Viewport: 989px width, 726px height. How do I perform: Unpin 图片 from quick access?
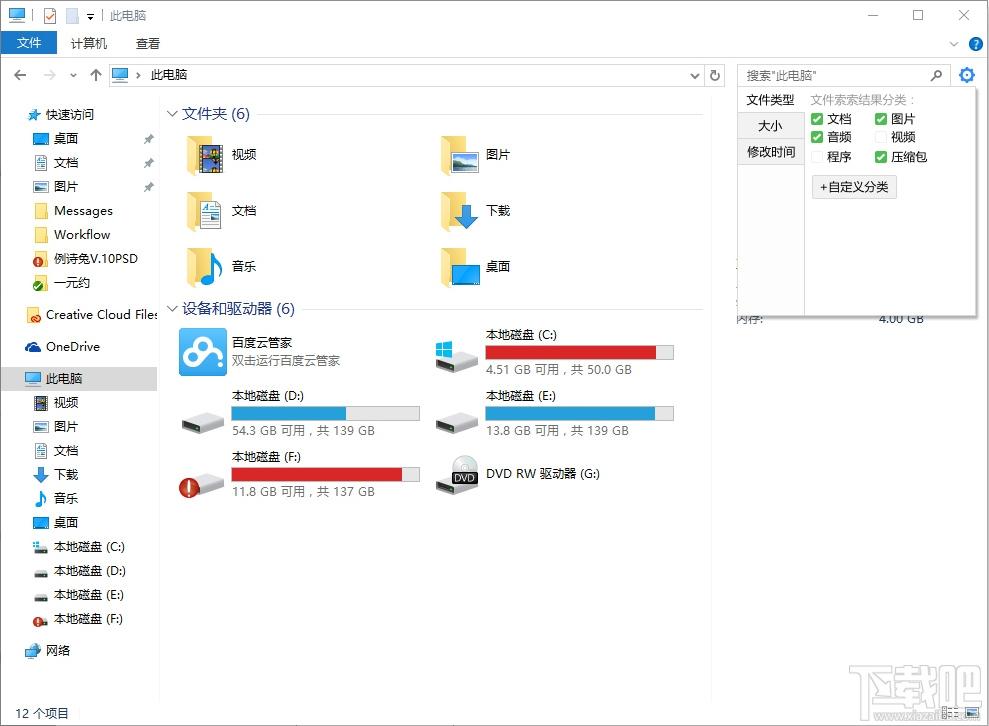(x=148, y=187)
